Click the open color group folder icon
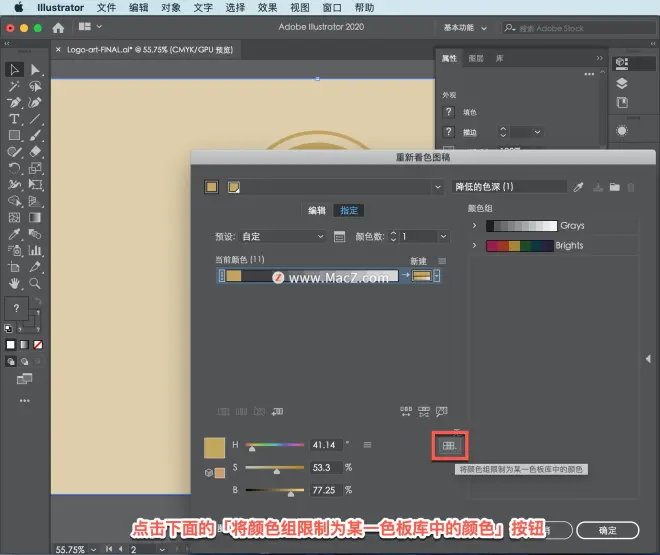Screen dimensions: 660x555 click(615, 187)
